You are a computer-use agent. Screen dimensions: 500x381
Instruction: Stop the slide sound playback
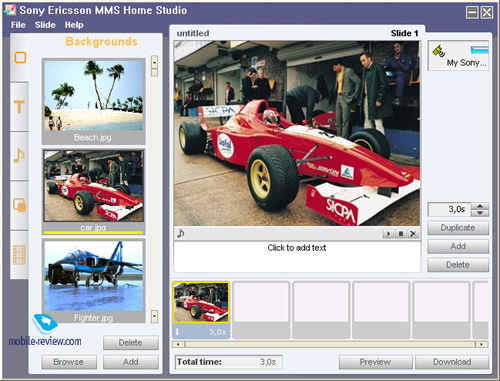401,234
